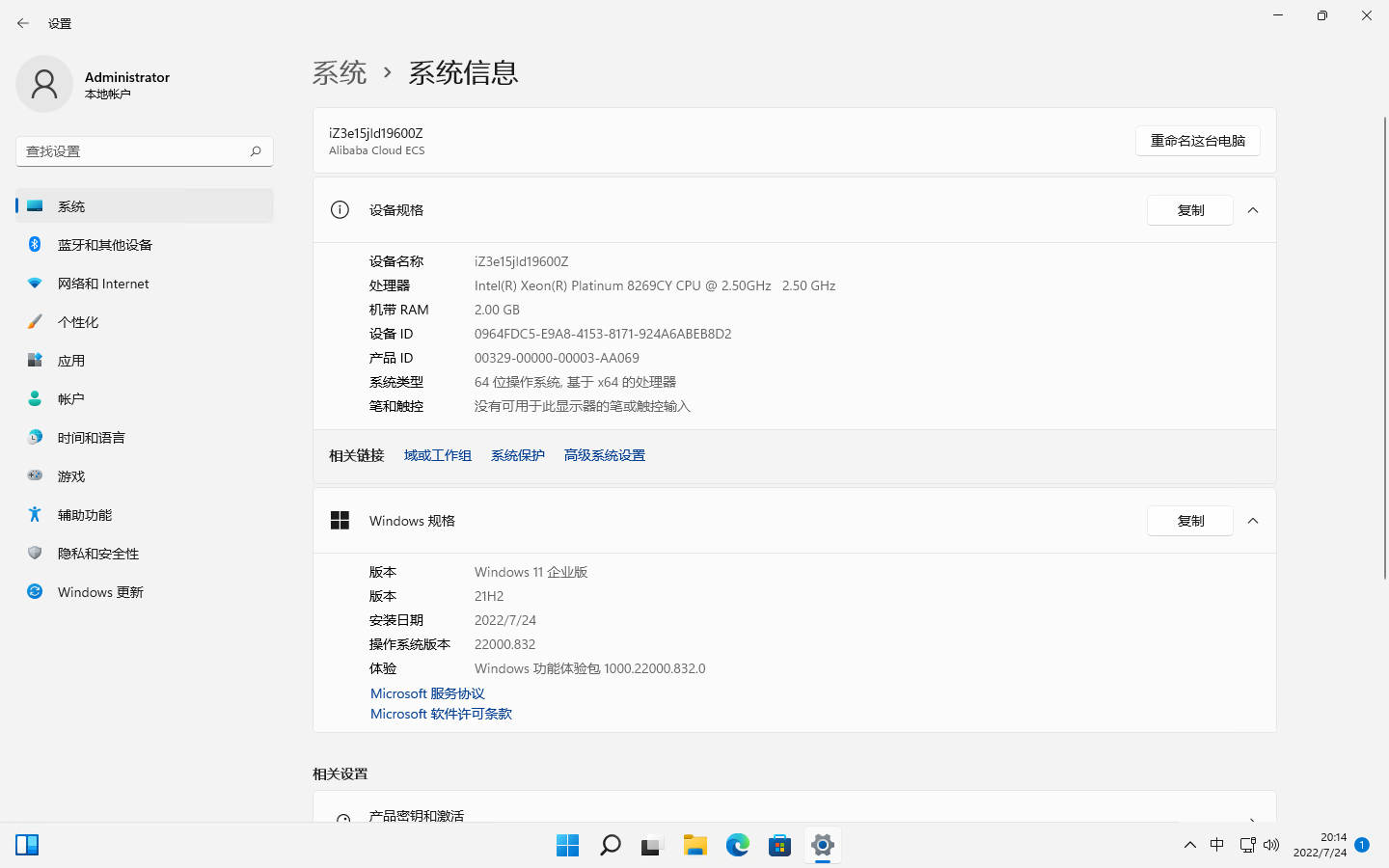
Task: Select 网络和 Internet in sidebar
Action: click(145, 284)
